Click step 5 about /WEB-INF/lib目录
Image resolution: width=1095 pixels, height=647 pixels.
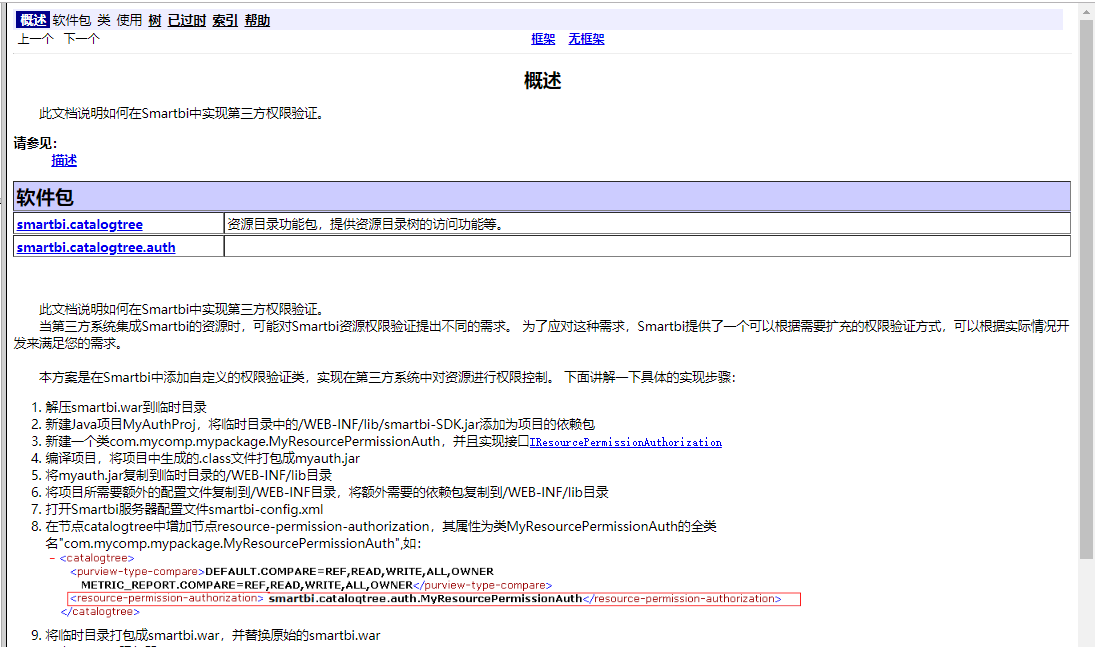(189, 475)
